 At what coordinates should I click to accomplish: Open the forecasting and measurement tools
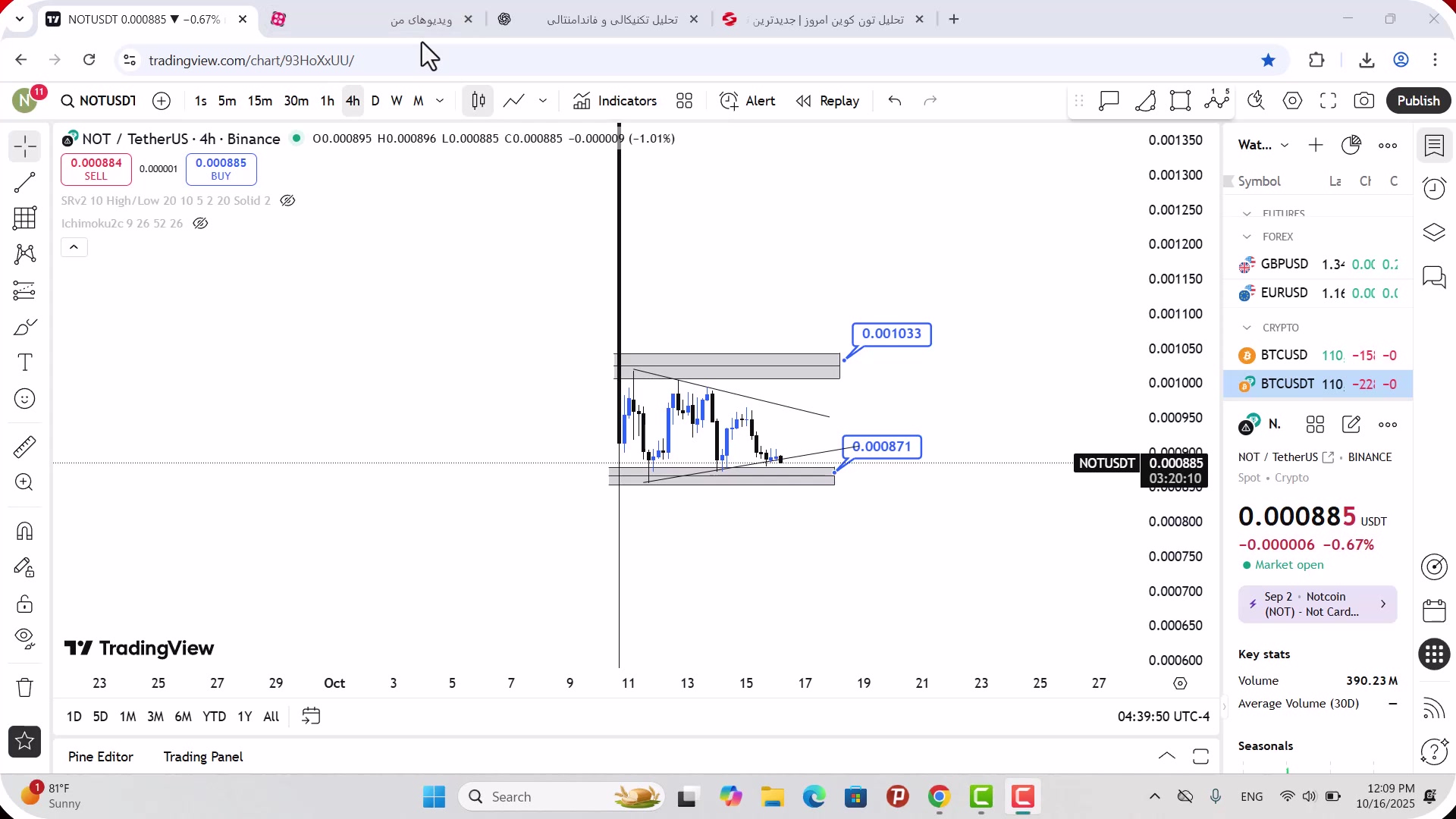(x=25, y=290)
